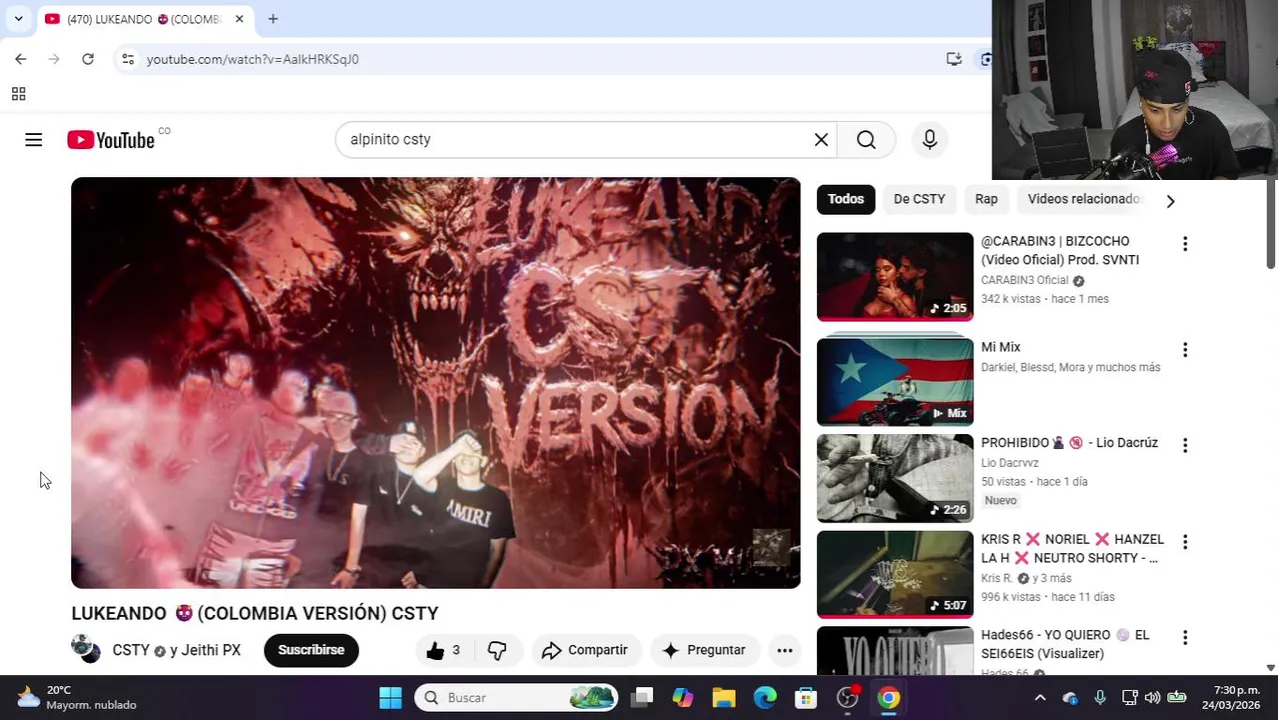1278x720 pixels.
Task: Open the CSTY channel name link
Action: pos(131,650)
